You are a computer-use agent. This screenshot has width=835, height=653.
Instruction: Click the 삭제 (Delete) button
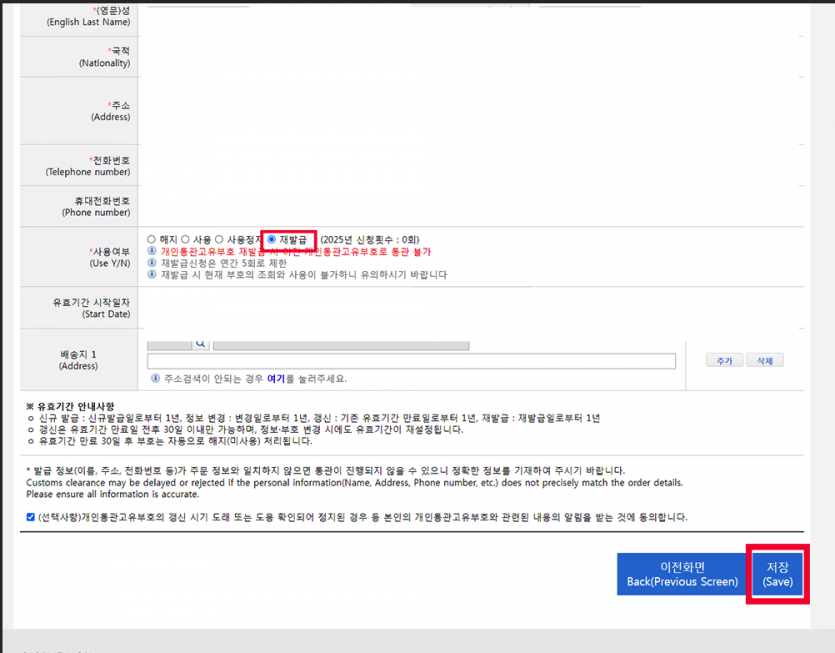coord(765,359)
